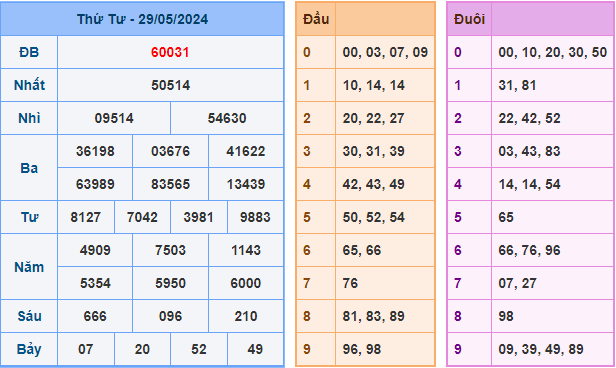This screenshot has height=368, width=616.
Task: Select the Bảy prize cell 52
Action: tap(198, 349)
